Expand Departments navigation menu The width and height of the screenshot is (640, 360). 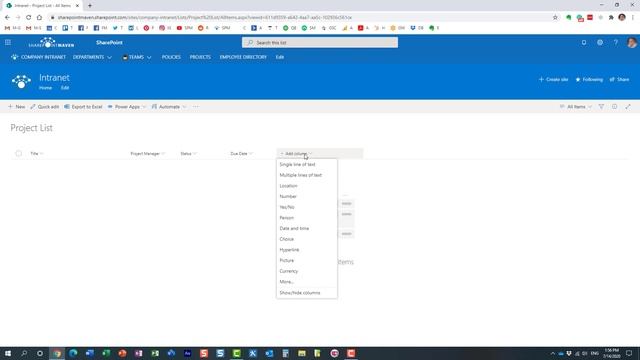[x=92, y=57]
